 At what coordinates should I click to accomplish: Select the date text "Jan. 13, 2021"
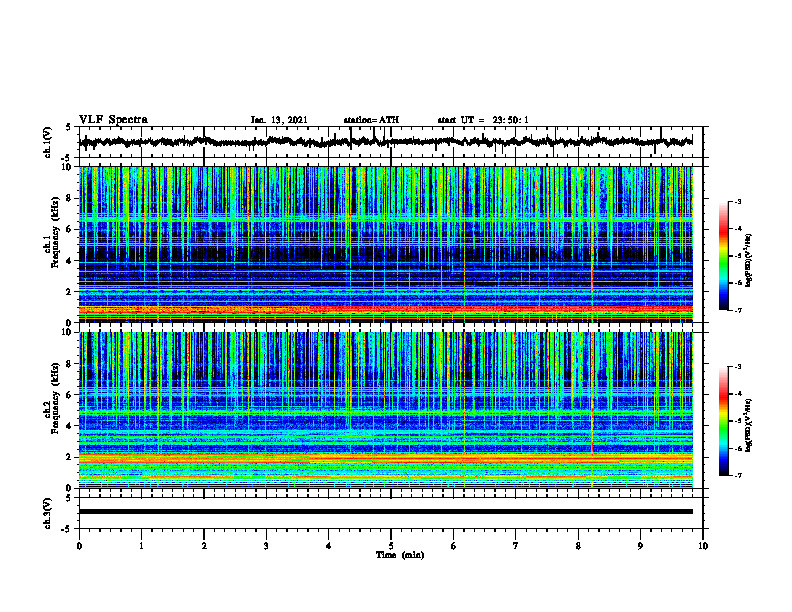(x=279, y=120)
